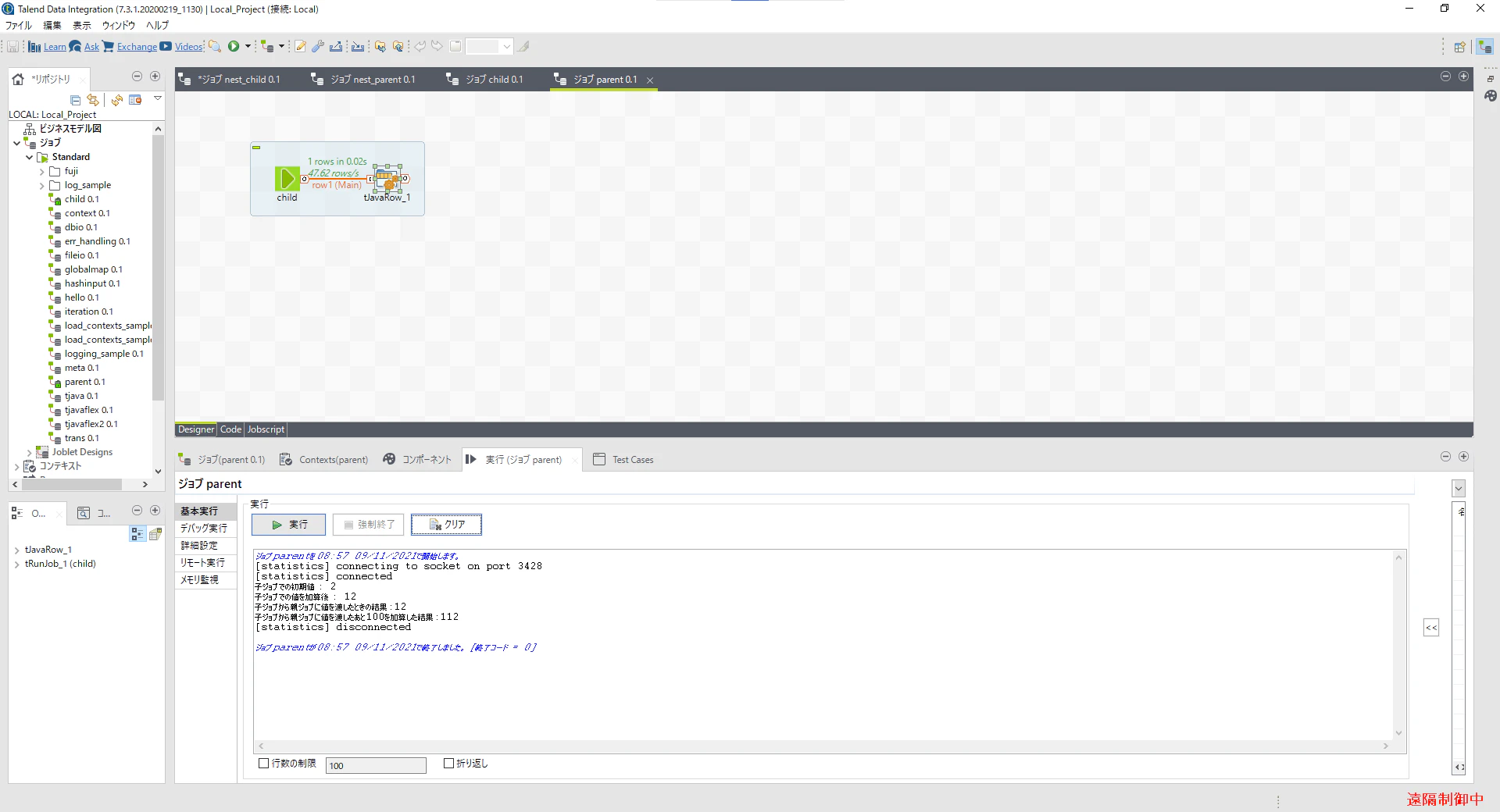1500x812 pixels.
Task: Click the tJavaRow_1 component on canvas
Action: (x=387, y=179)
